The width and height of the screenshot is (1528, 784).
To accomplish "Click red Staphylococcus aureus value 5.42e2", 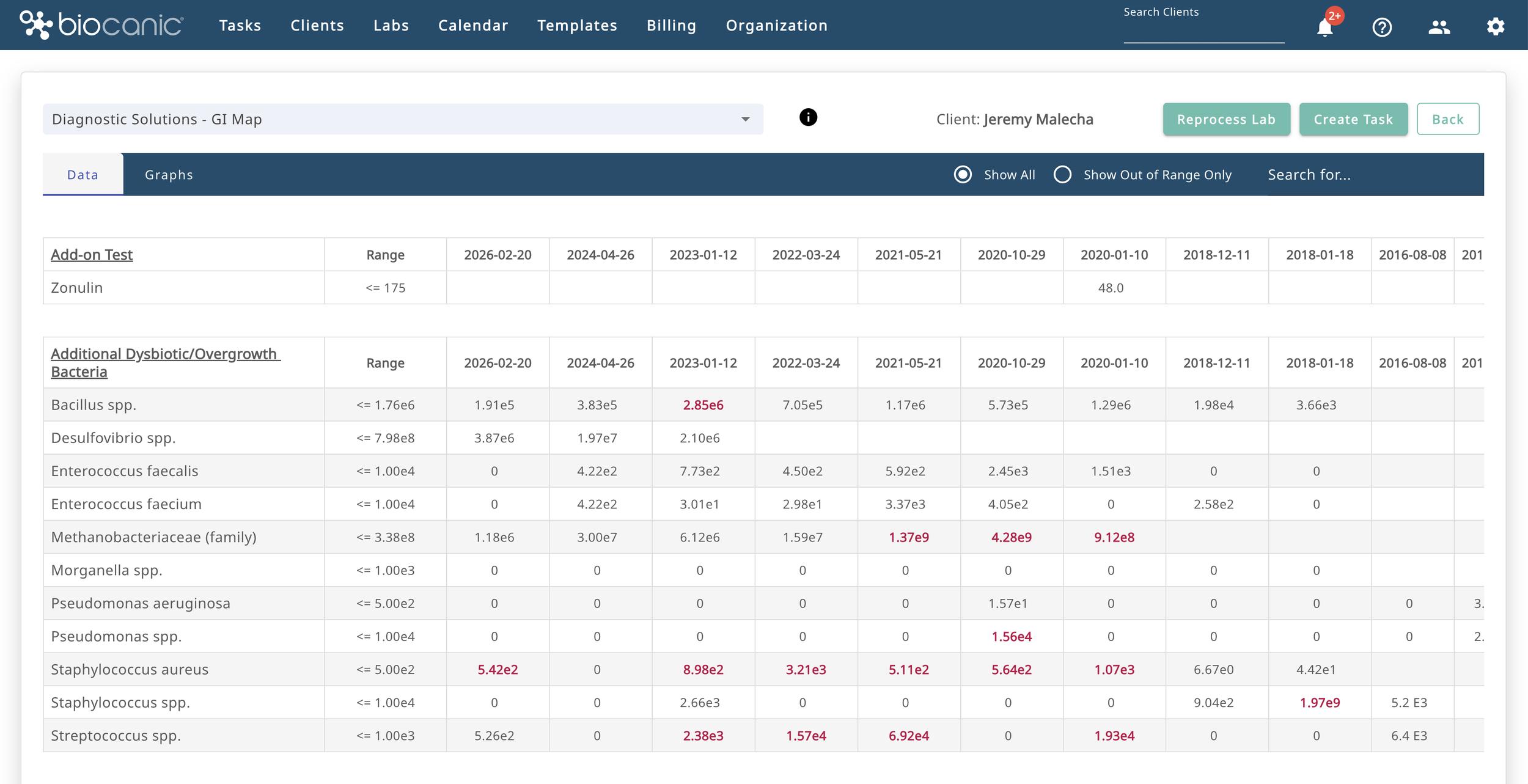I will click(498, 669).
